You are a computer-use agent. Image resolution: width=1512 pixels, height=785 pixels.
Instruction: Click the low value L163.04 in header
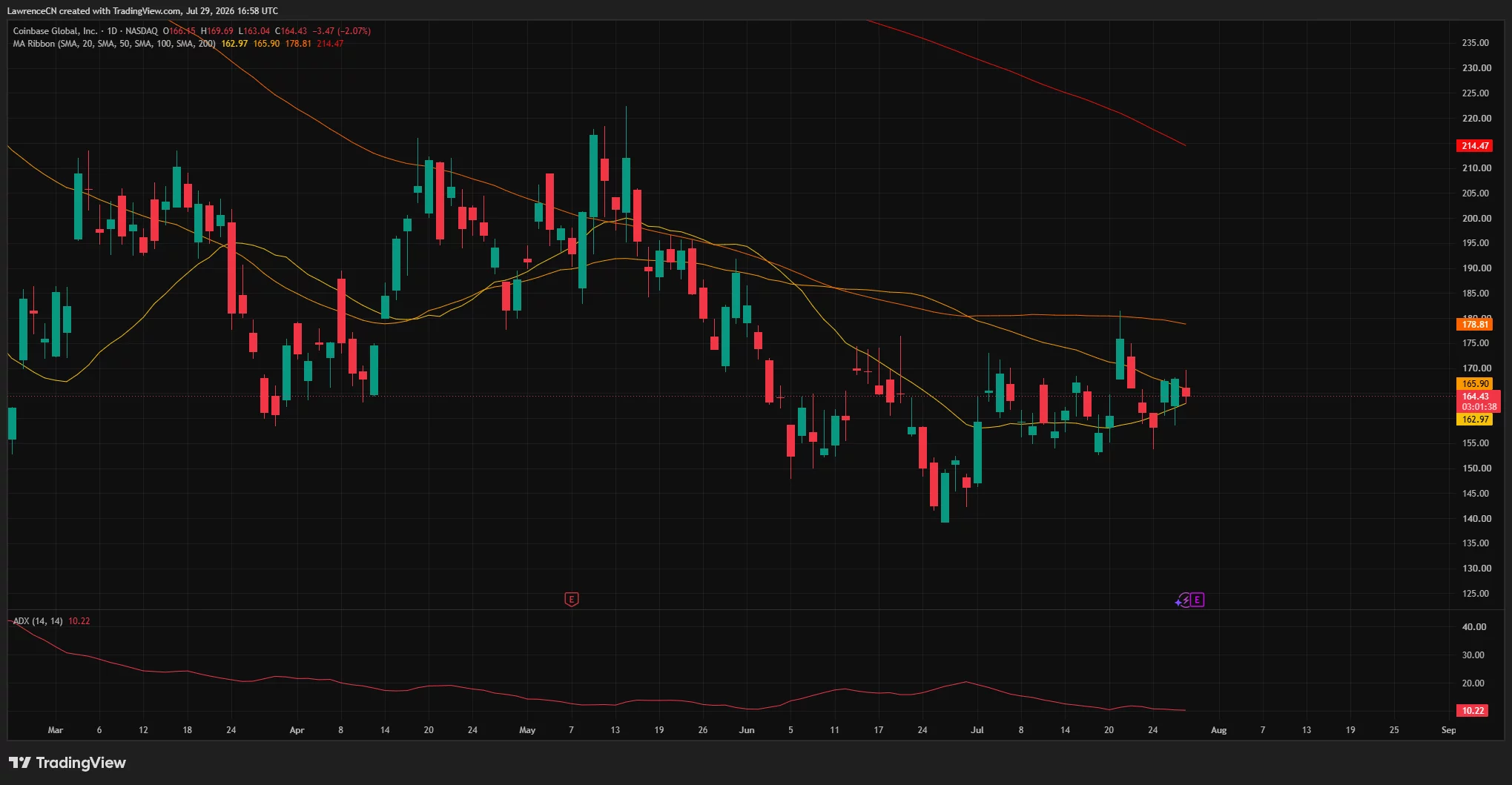(x=254, y=31)
